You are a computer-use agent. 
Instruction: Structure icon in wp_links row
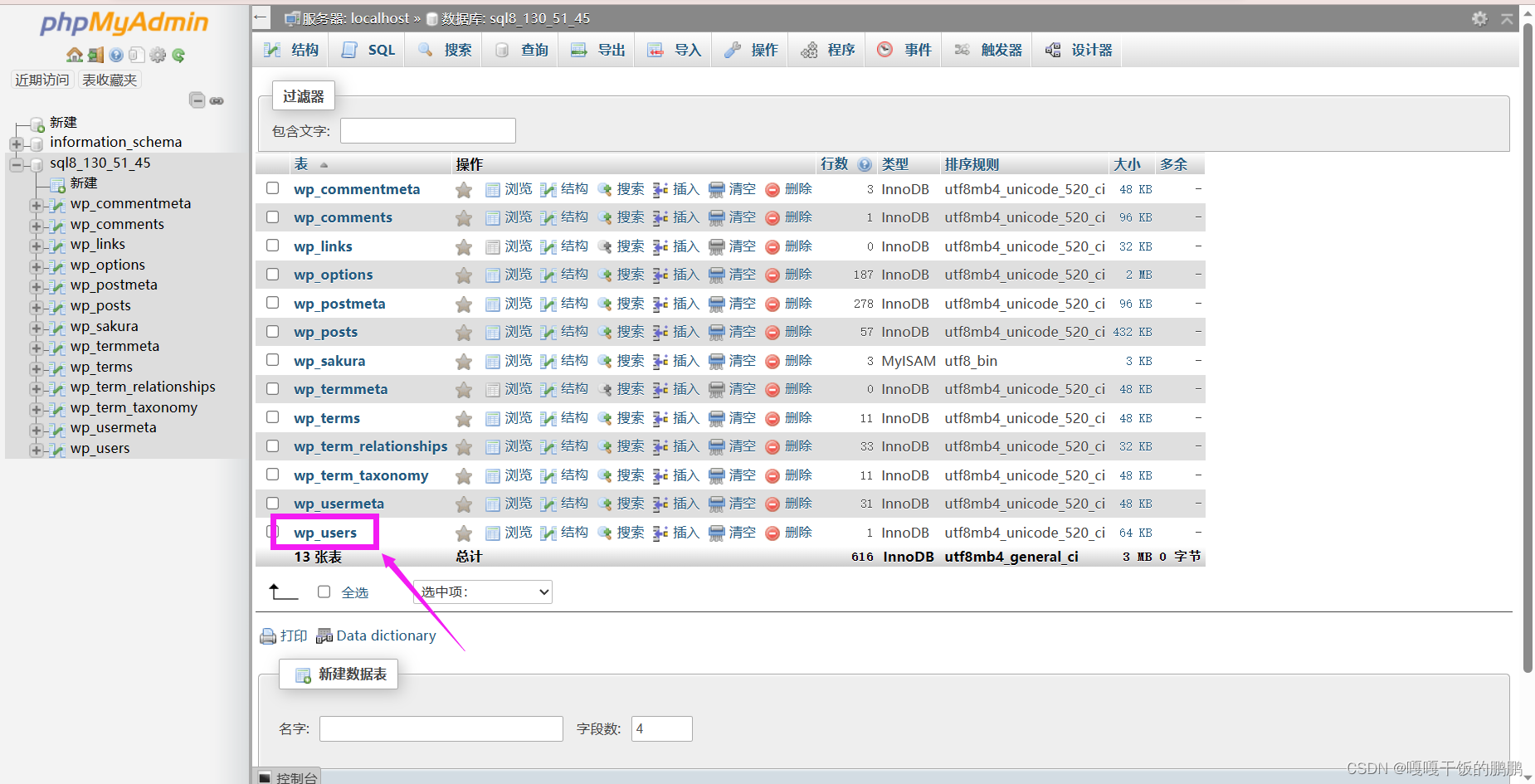click(x=548, y=247)
